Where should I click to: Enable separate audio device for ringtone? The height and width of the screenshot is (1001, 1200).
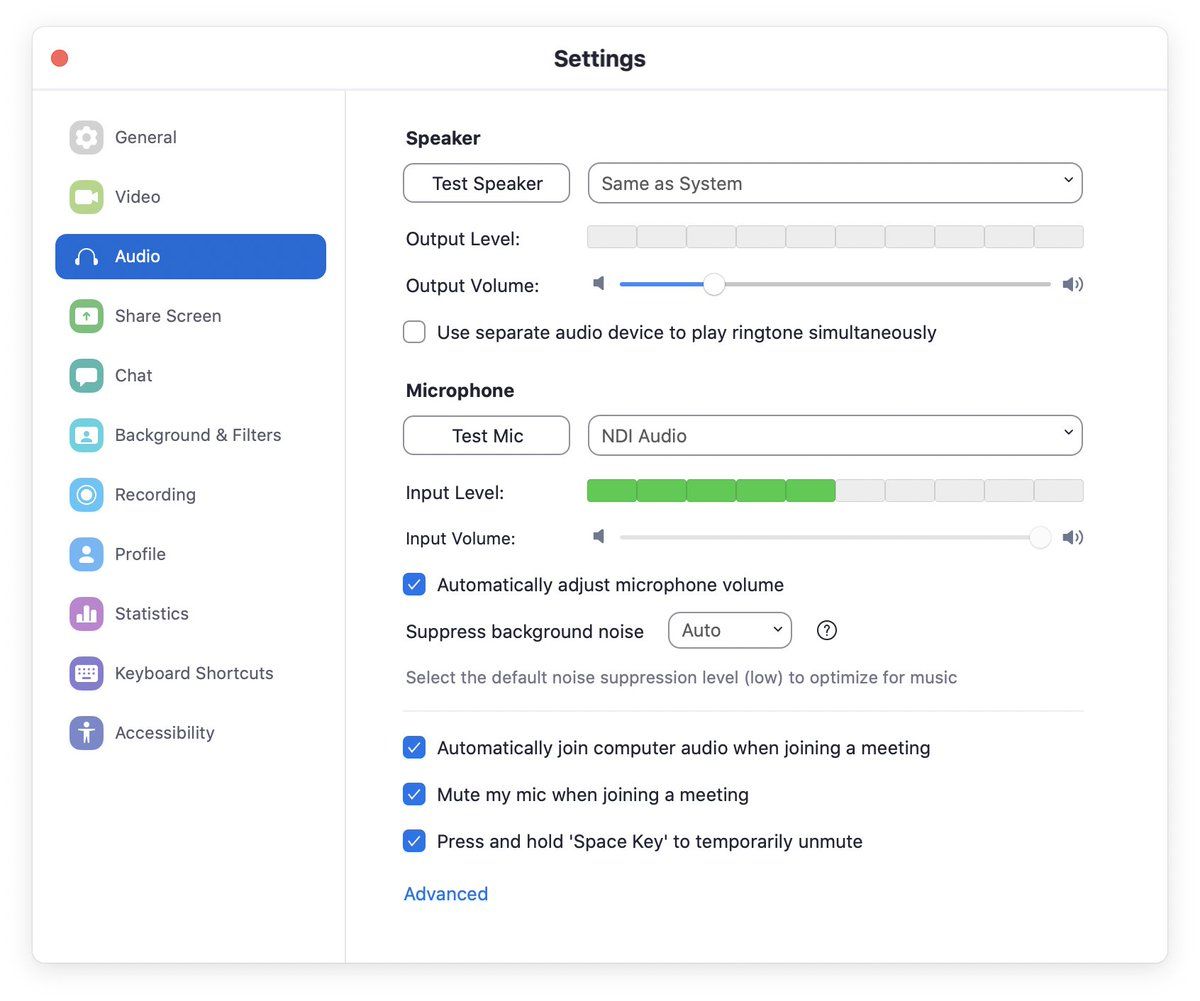414,332
